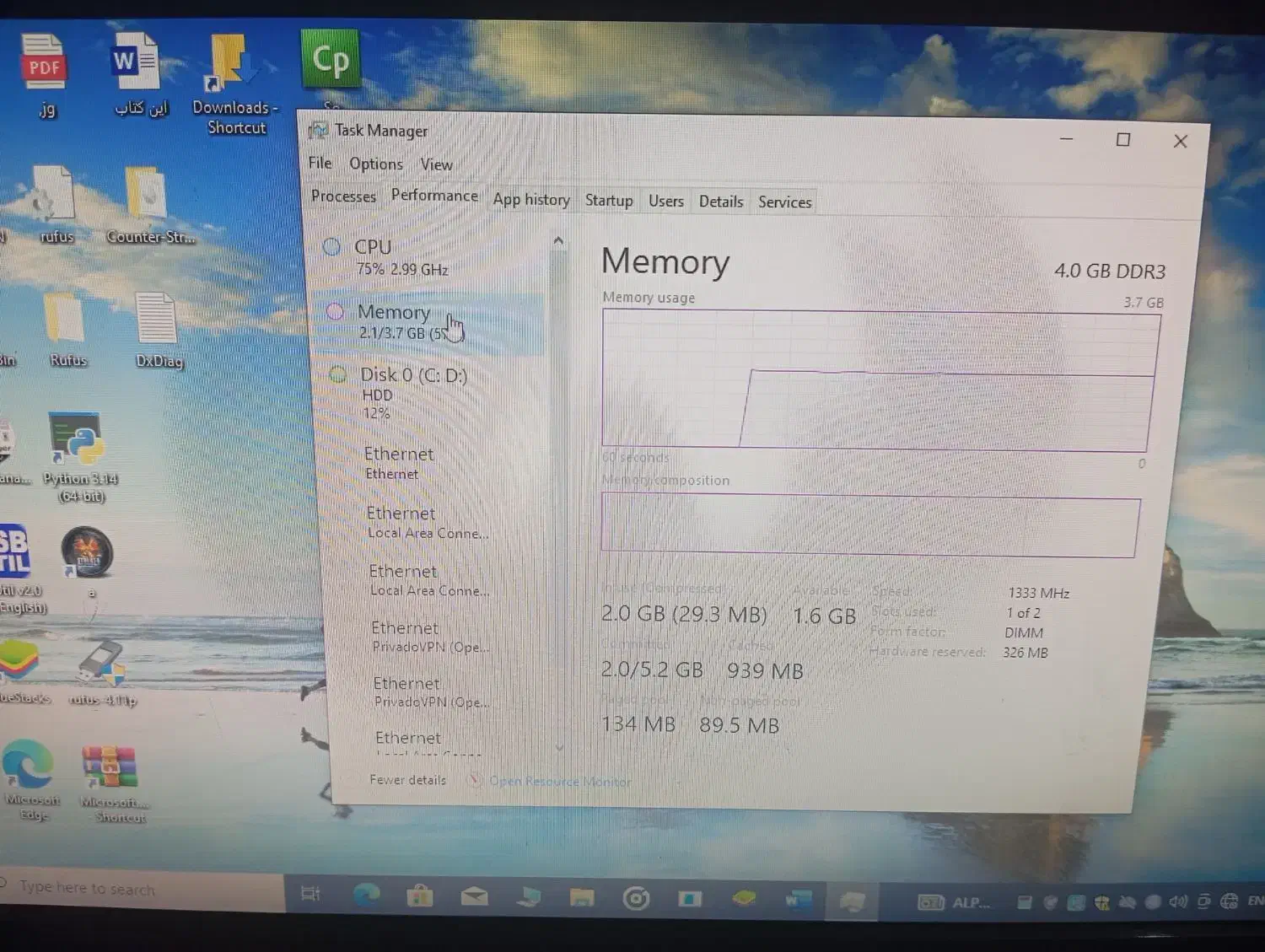The image size is (1265, 952).
Task: Open File Explorer from the taskbar
Action: pyautogui.click(x=581, y=898)
